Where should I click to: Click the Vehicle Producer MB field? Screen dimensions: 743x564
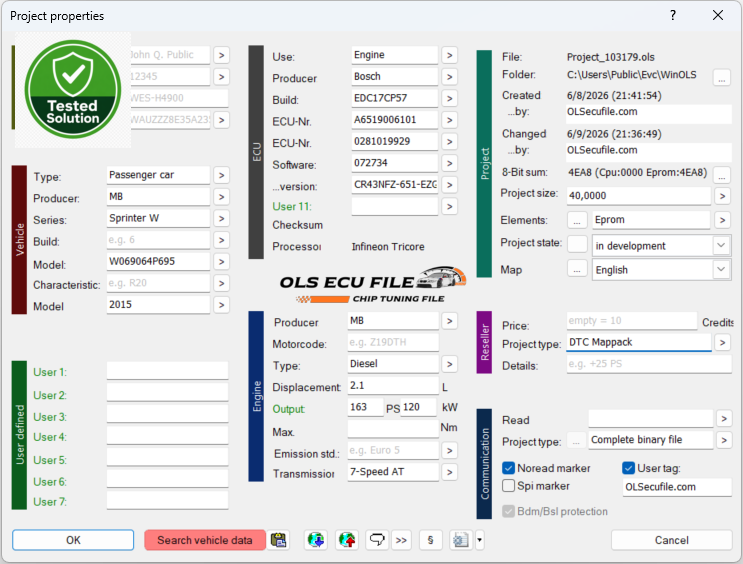point(158,197)
